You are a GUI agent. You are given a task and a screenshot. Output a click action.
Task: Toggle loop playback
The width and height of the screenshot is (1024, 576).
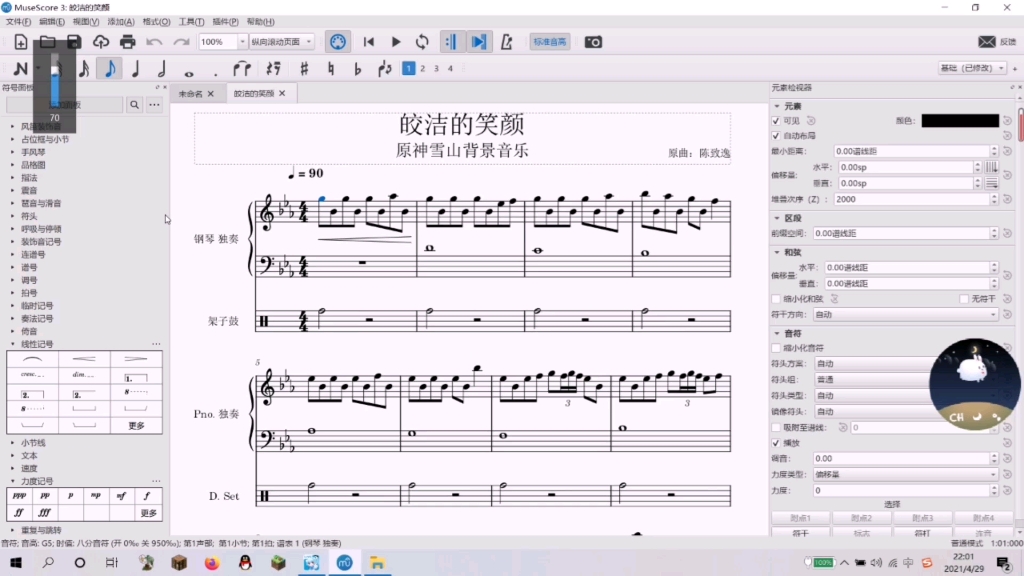423,42
